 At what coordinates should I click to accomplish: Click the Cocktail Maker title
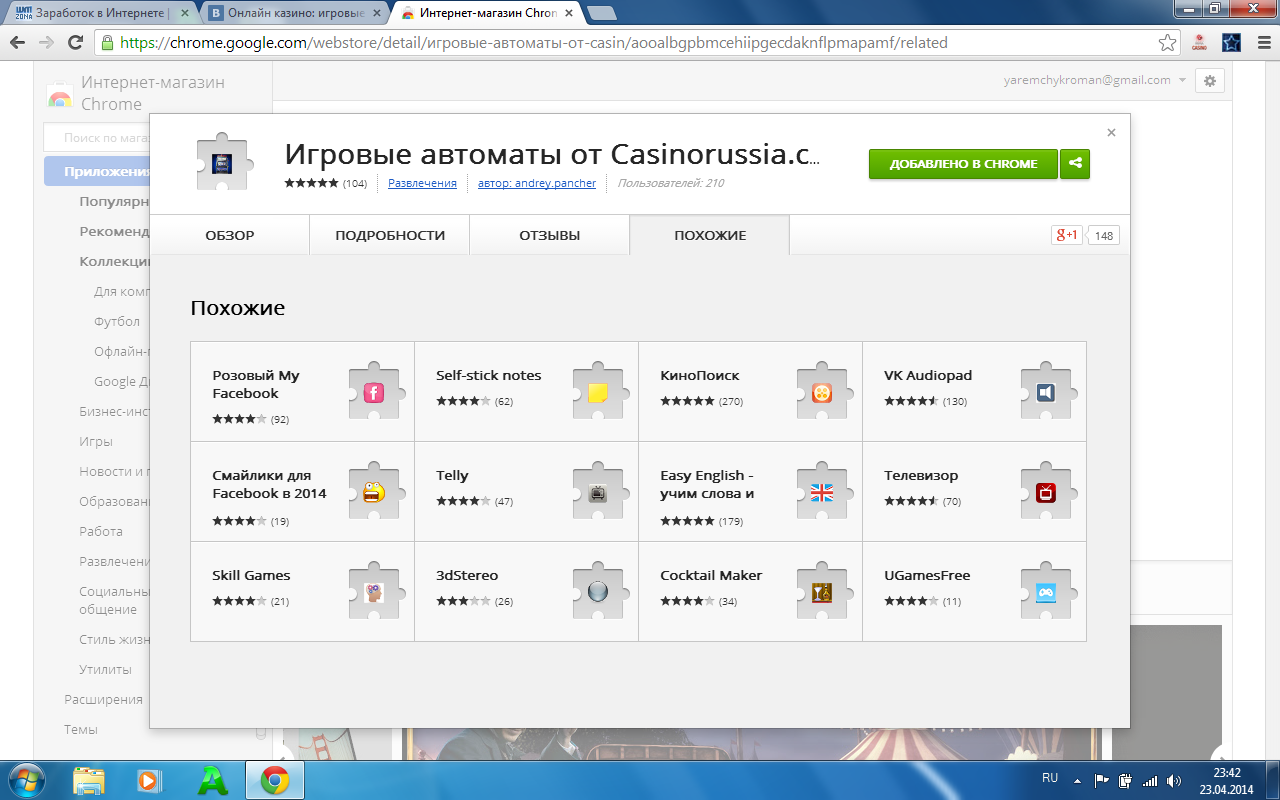(711, 575)
